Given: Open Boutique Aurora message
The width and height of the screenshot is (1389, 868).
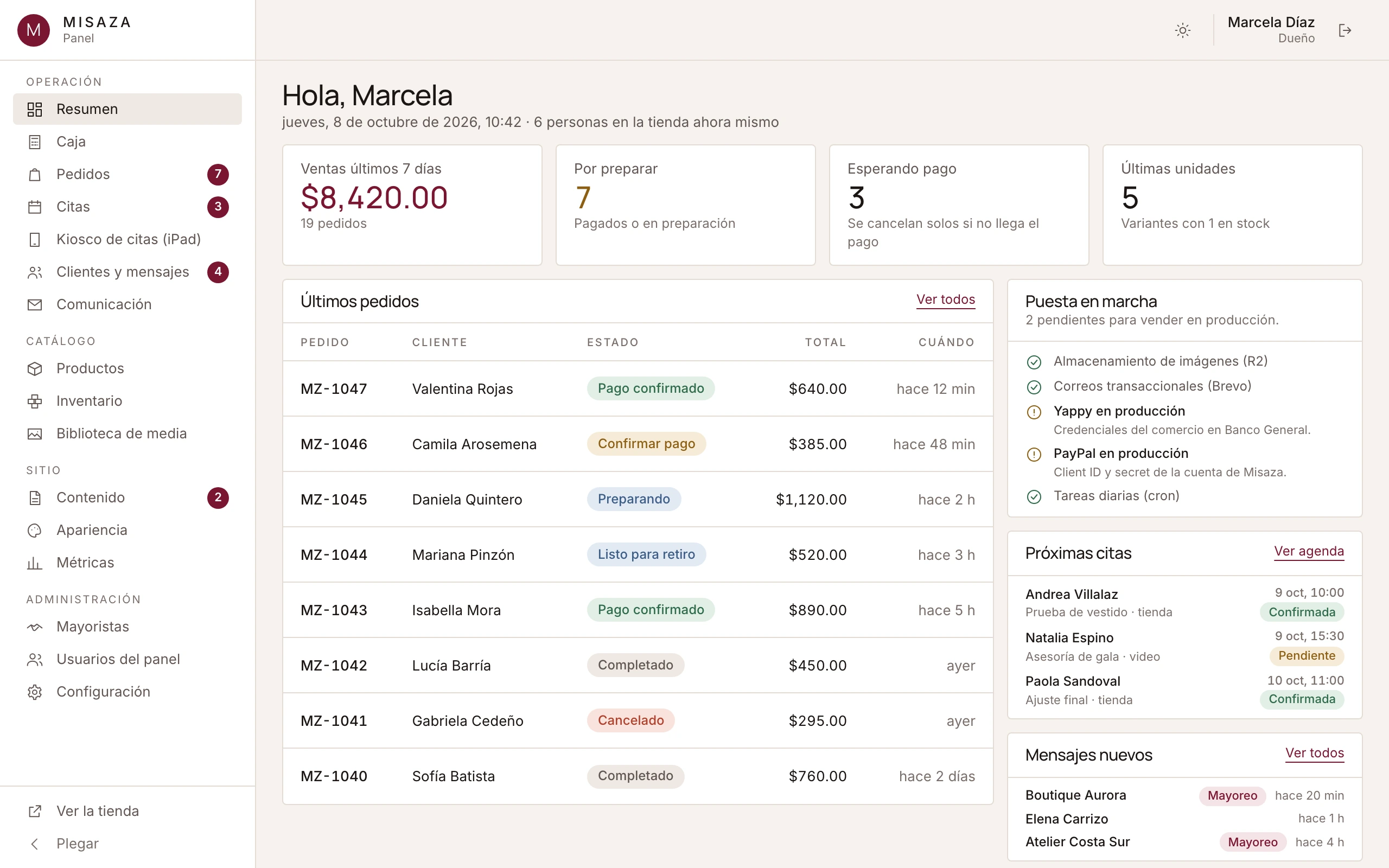Looking at the screenshot, I should pyautogui.click(x=1184, y=796).
